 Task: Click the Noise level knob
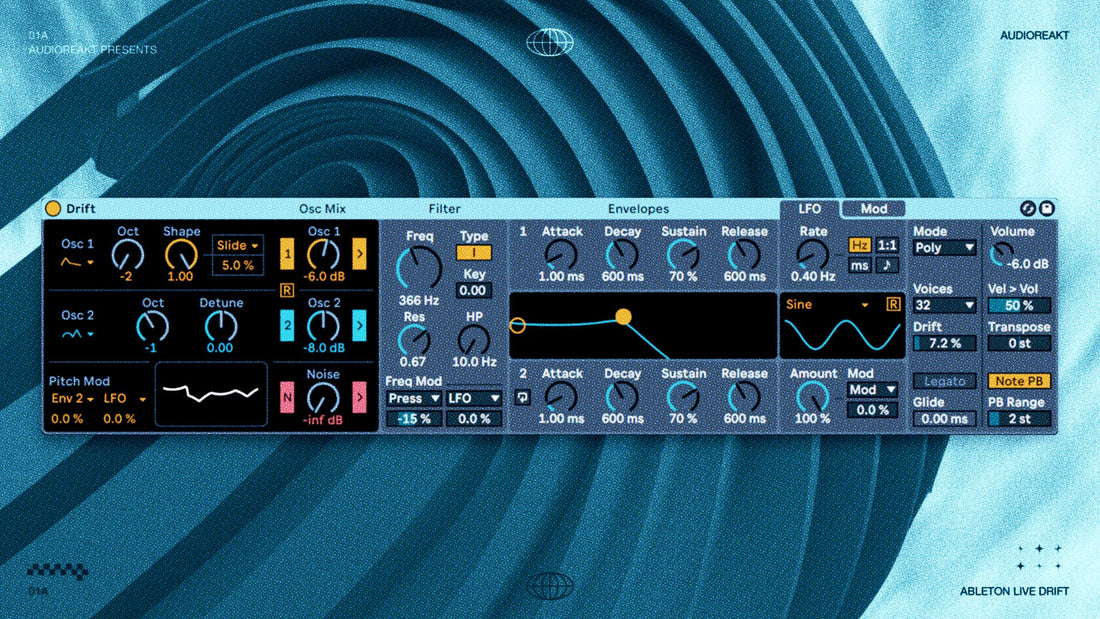[x=323, y=398]
